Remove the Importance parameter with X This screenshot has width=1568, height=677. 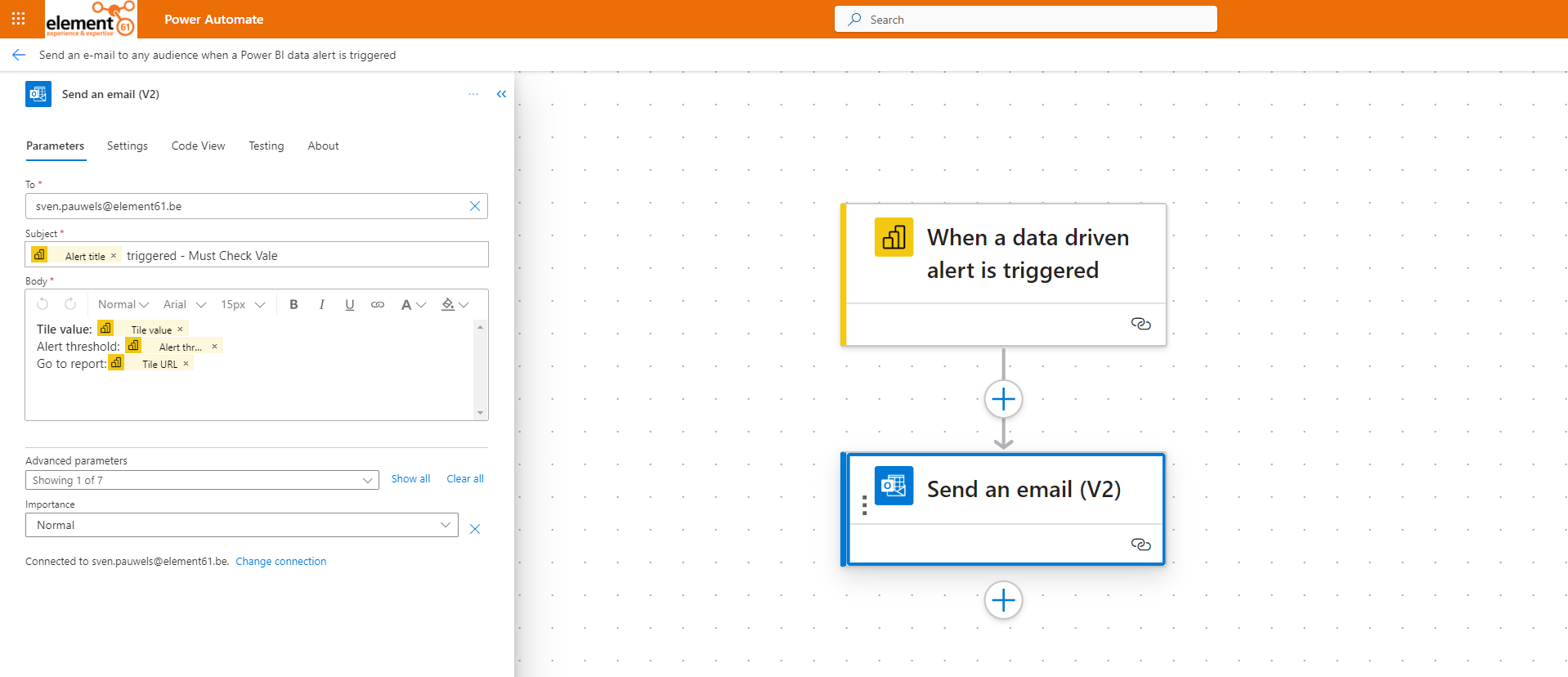(475, 529)
